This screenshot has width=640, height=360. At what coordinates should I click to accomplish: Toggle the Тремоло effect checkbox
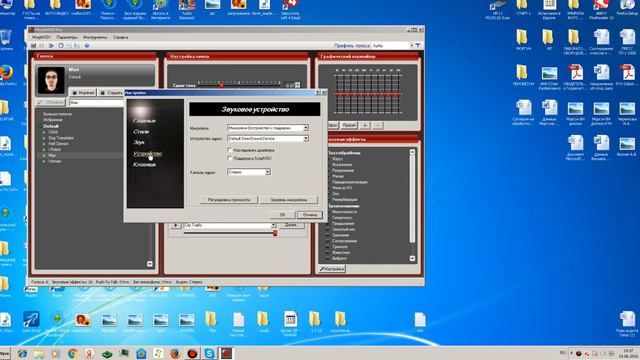click(x=328, y=247)
